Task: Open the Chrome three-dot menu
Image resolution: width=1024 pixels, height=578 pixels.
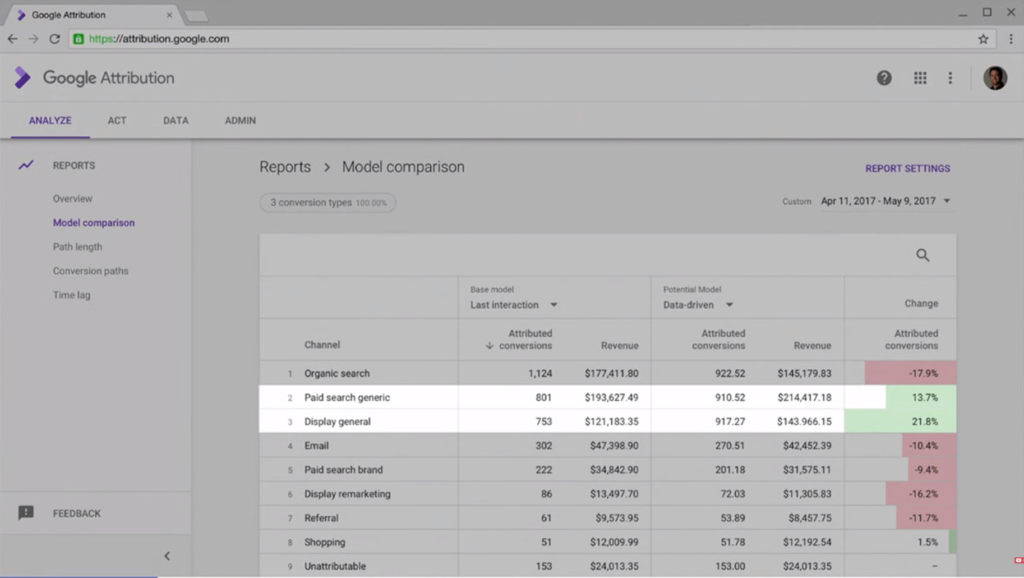Action: tap(1010, 39)
